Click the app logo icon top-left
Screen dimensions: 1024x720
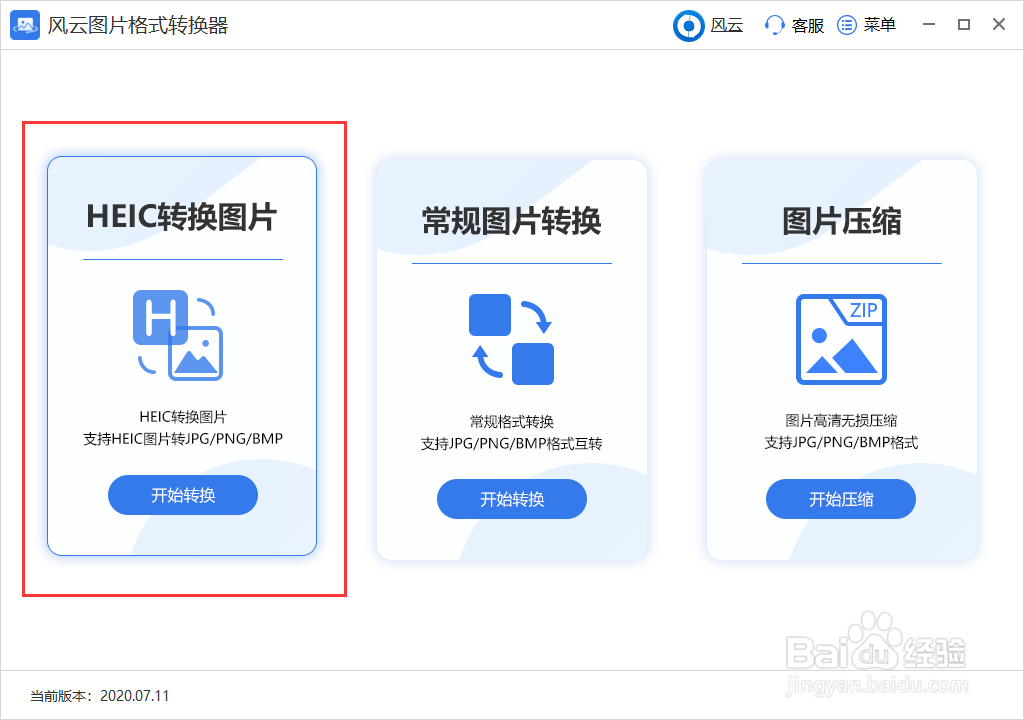click(x=27, y=24)
